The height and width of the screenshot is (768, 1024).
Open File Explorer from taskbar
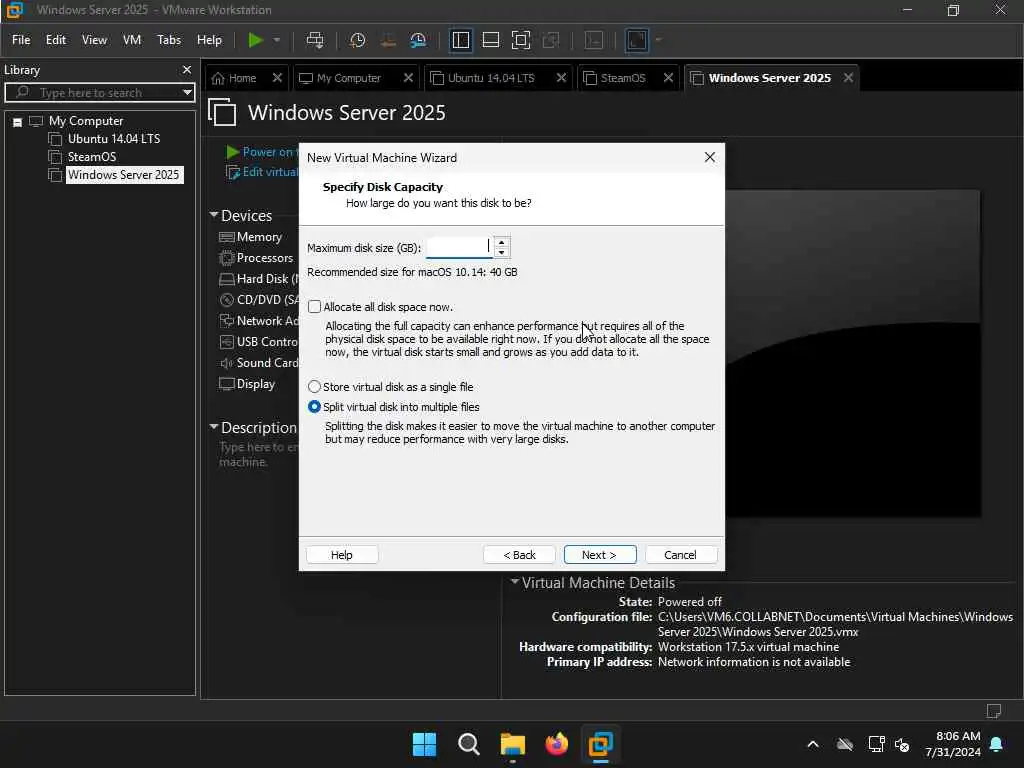(513, 743)
